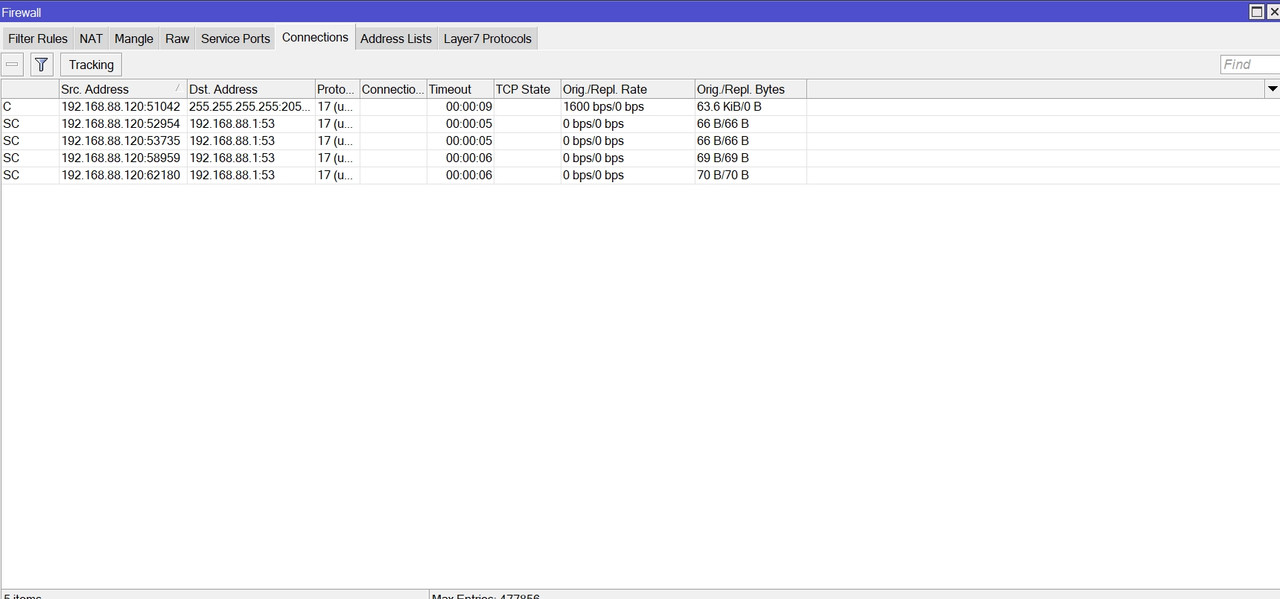This screenshot has width=1280, height=599.
Task: Click the Connectio... column header
Action: [393, 89]
